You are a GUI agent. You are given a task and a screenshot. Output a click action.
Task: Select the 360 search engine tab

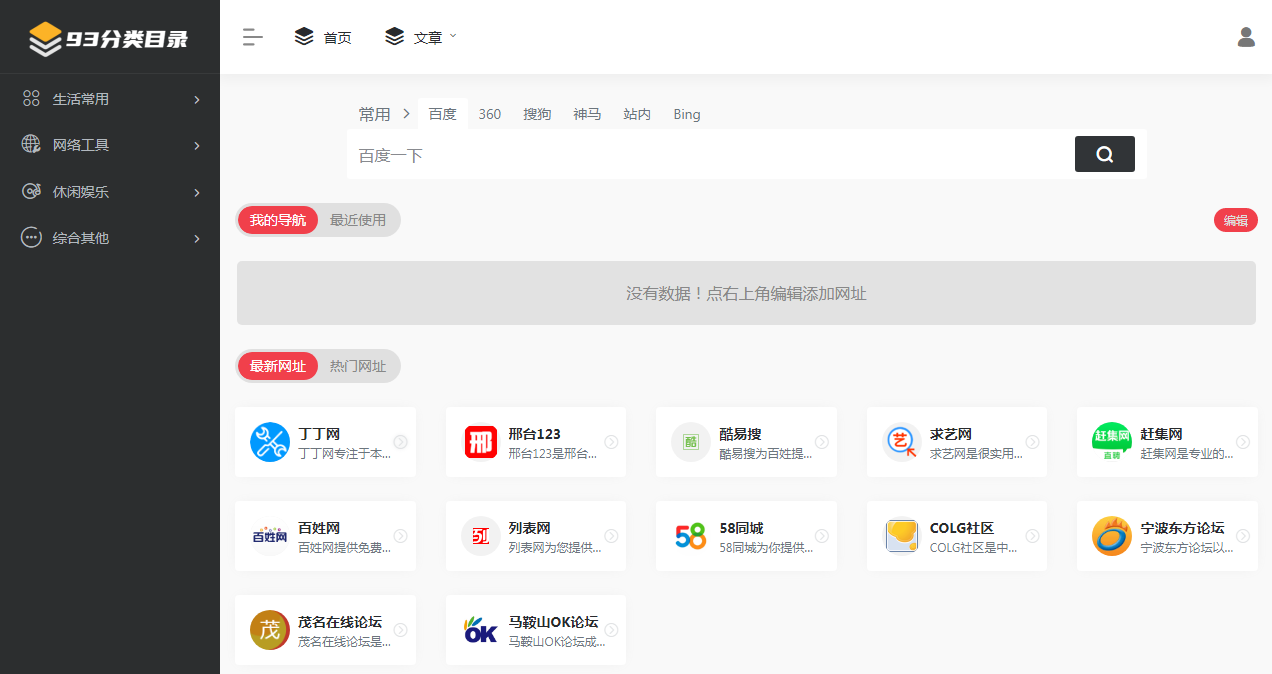click(x=490, y=114)
